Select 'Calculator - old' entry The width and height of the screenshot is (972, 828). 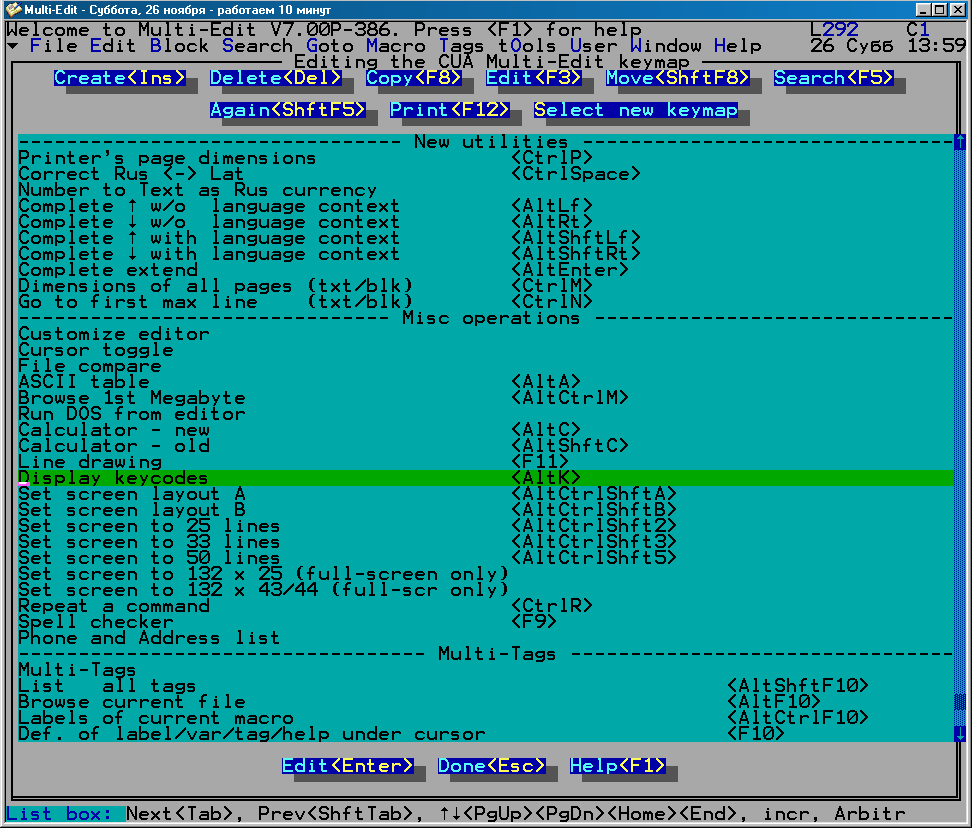486,446
